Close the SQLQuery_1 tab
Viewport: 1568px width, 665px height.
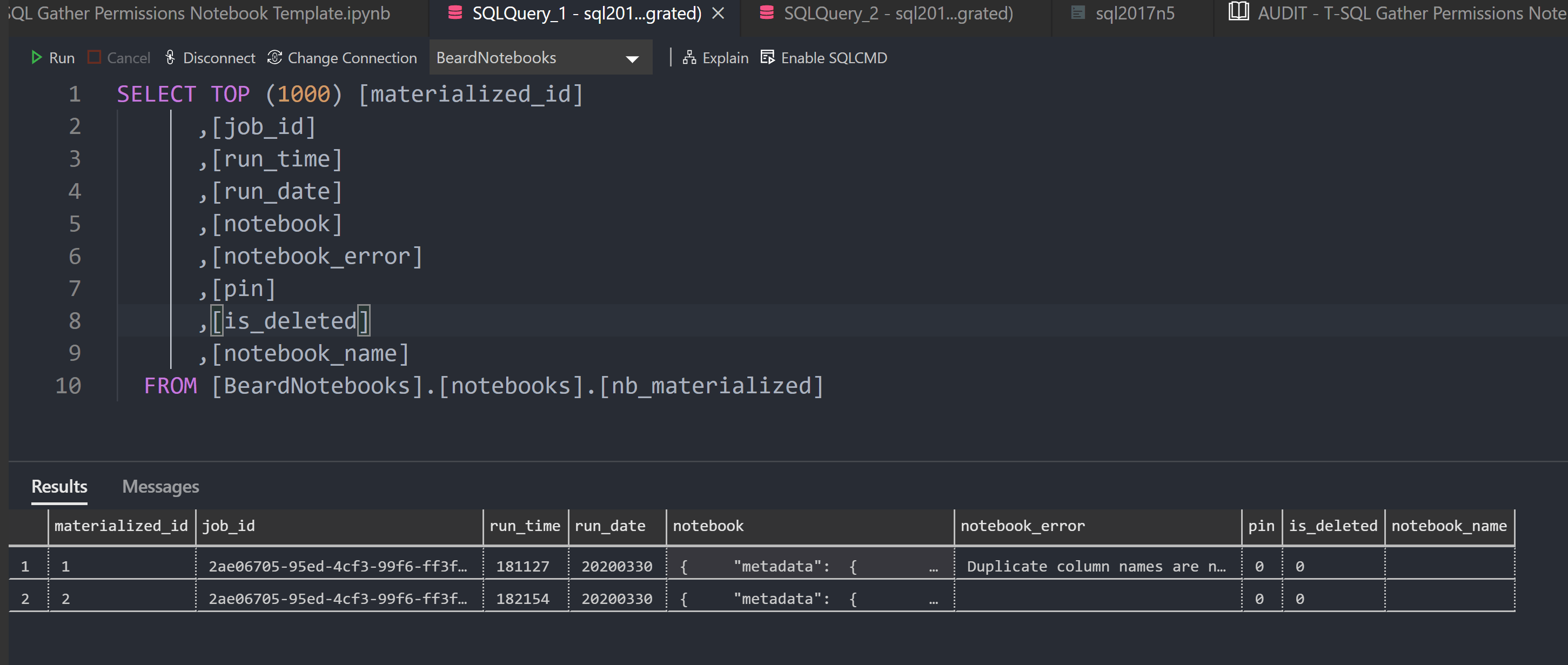tap(718, 14)
